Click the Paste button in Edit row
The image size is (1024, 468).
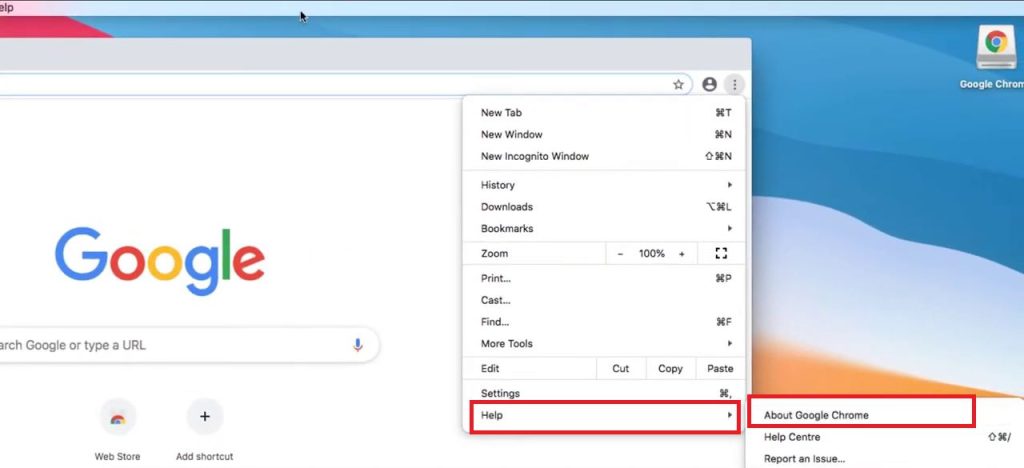[720, 368]
